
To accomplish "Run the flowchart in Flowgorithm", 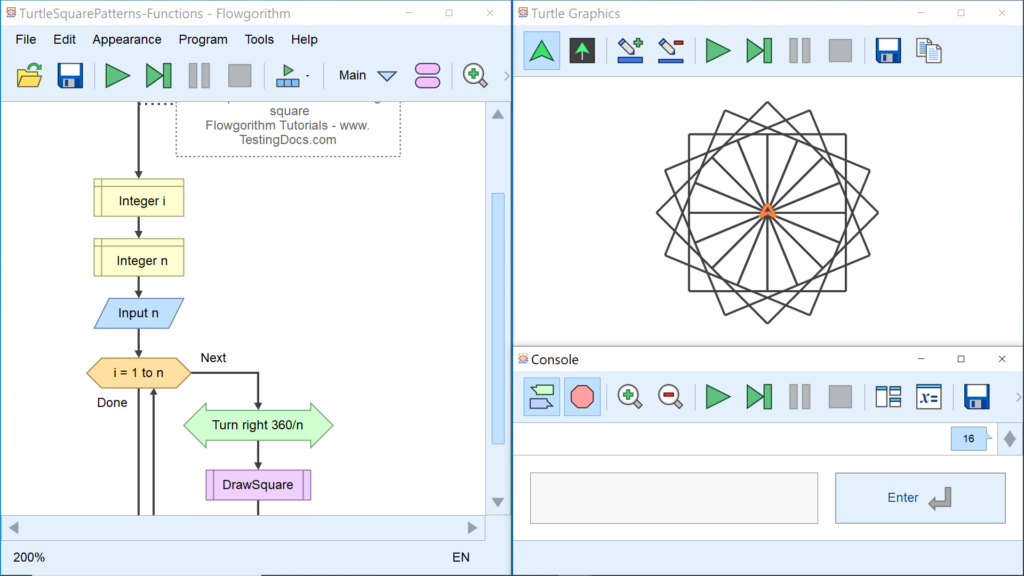I will (117, 76).
